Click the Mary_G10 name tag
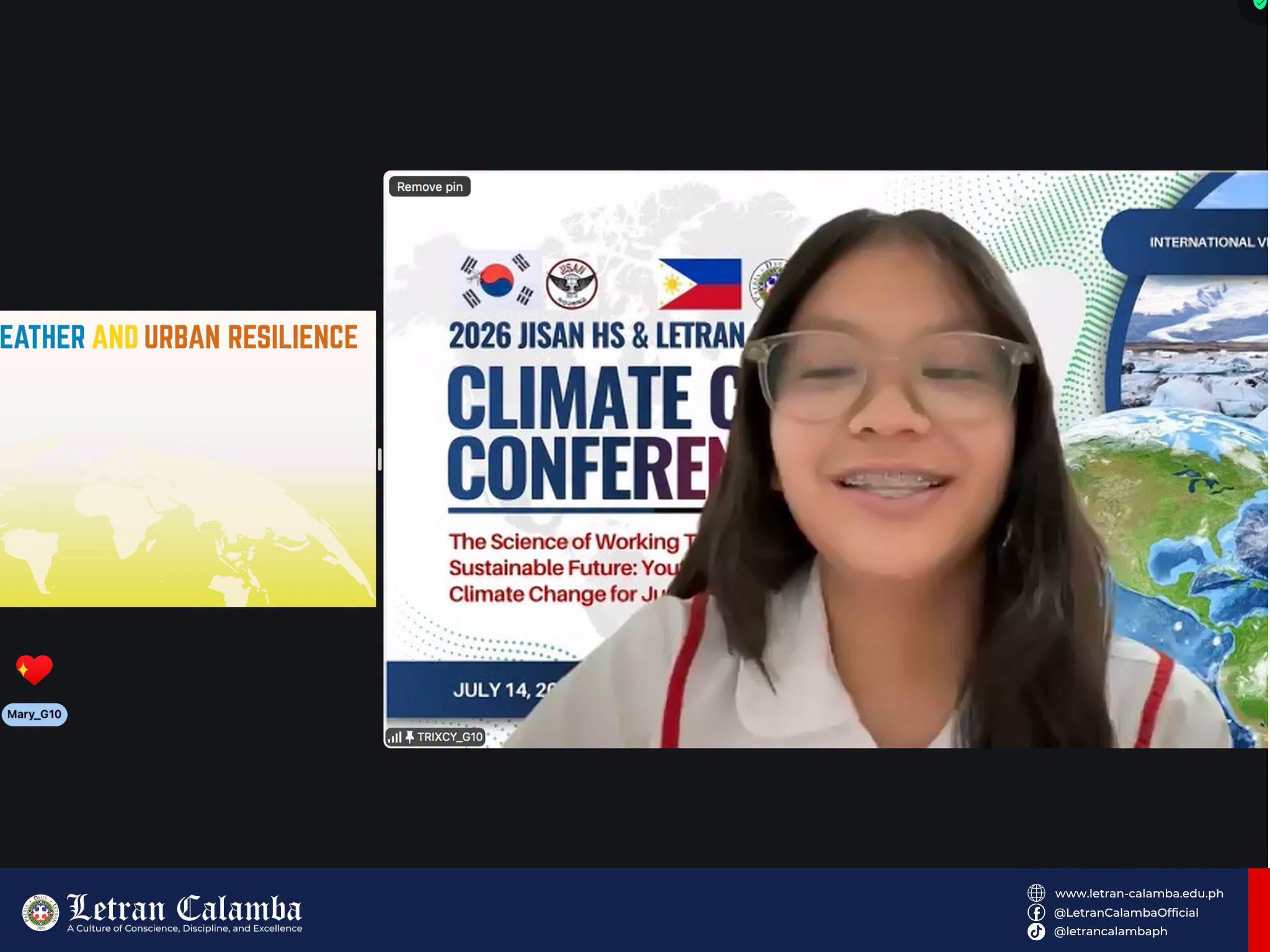The image size is (1270, 952). 34,714
